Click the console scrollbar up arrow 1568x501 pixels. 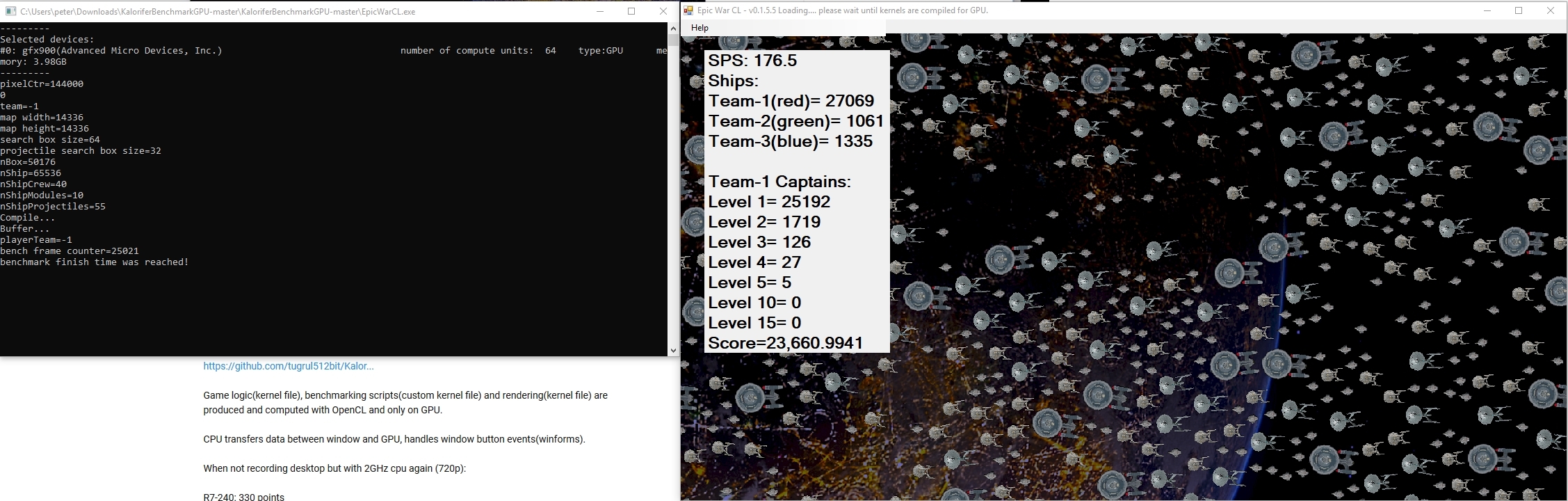point(673,29)
